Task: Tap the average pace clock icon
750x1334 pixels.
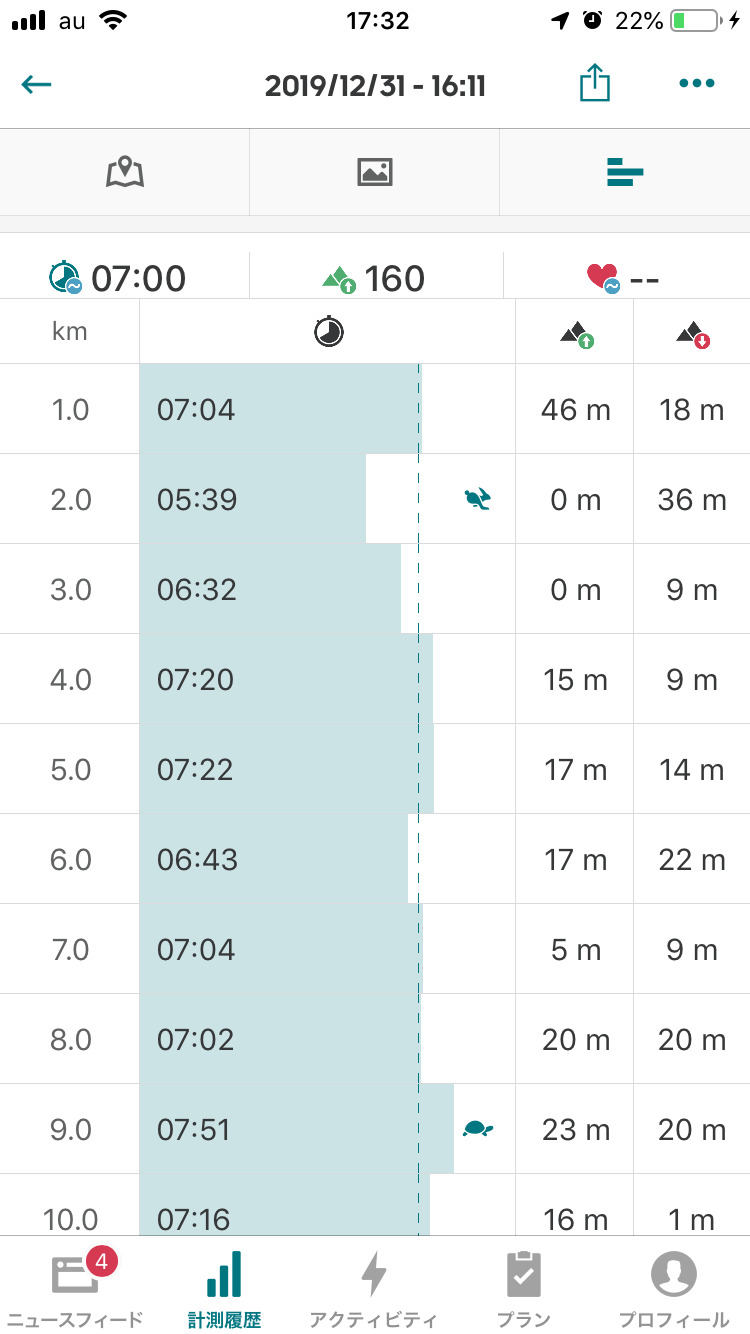Action: tap(65, 277)
